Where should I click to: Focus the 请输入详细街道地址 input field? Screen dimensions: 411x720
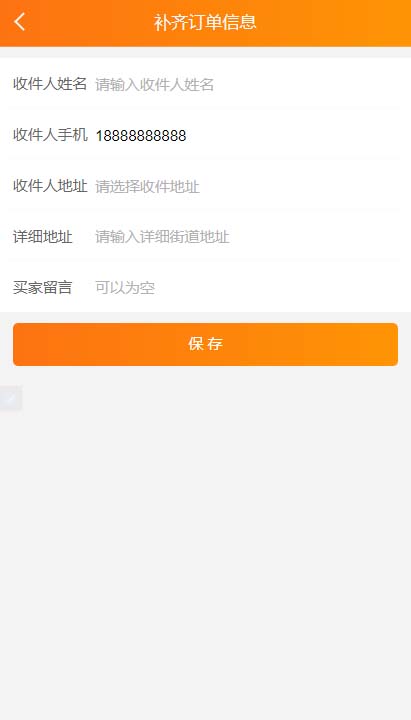point(246,237)
